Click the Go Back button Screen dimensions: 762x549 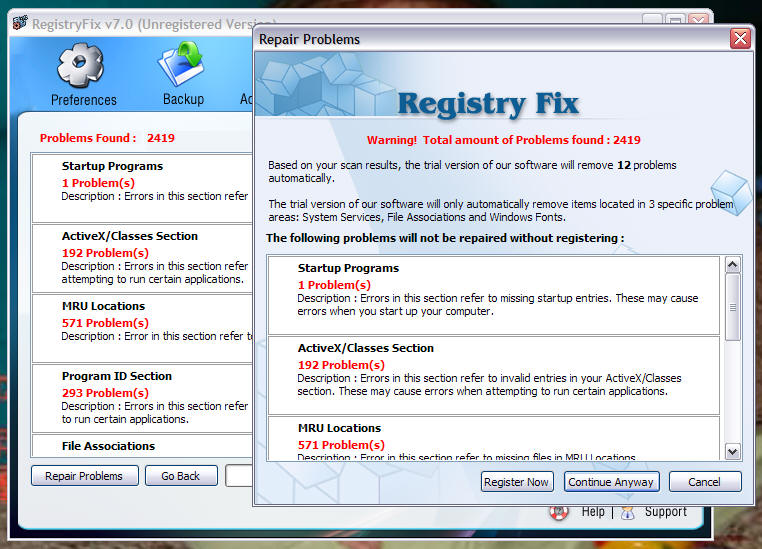click(181, 476)
